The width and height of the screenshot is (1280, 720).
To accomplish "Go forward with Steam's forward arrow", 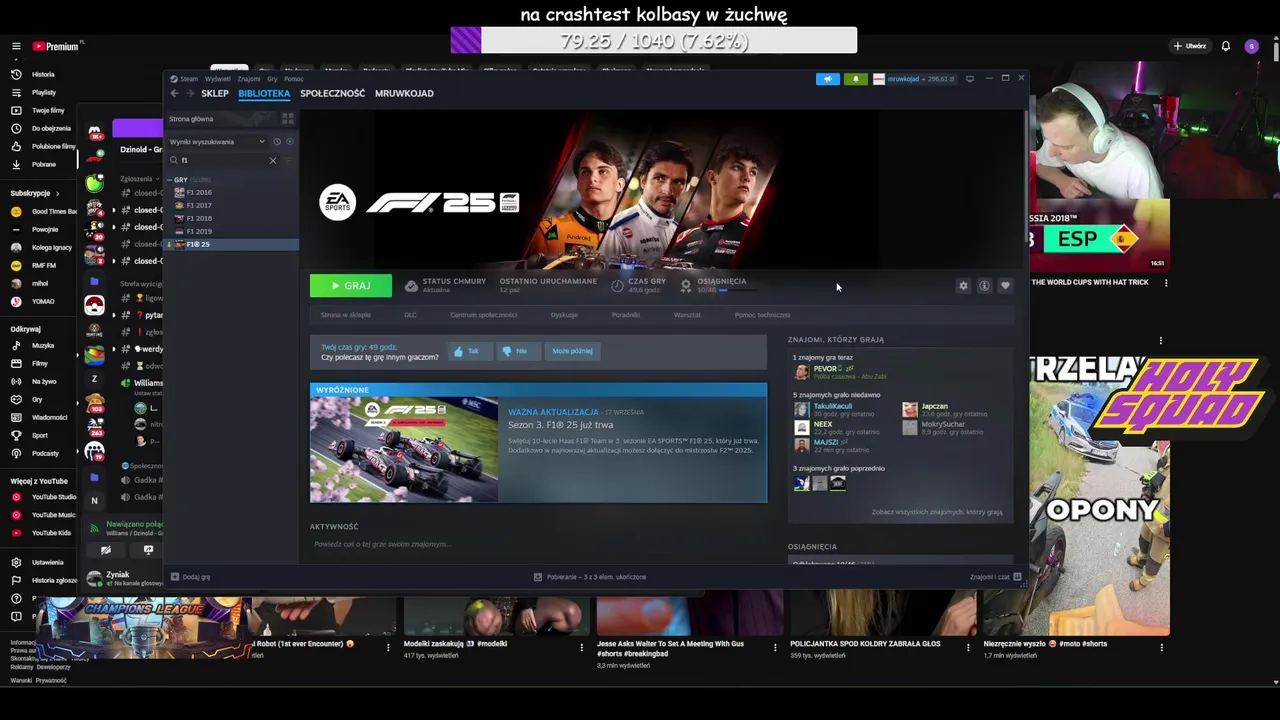I will point(189,93).
